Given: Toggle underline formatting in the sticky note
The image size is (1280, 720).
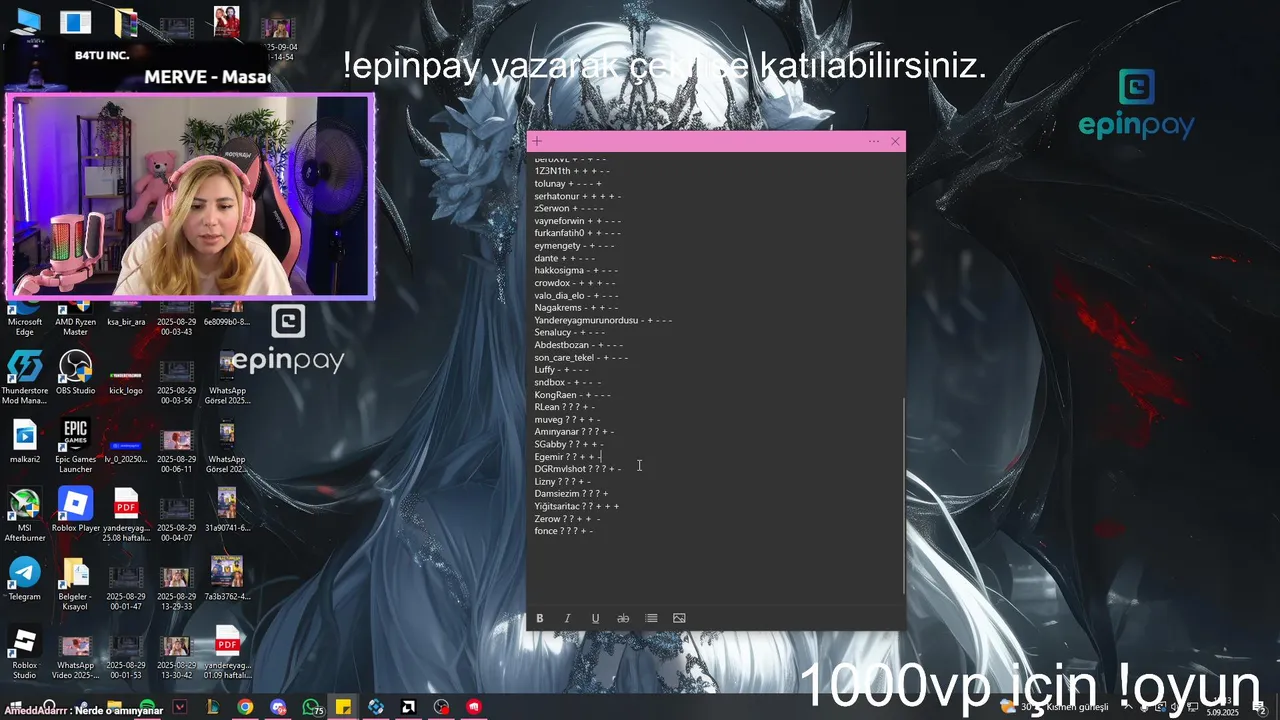Looking at the screenshot, I should point(595,618).
